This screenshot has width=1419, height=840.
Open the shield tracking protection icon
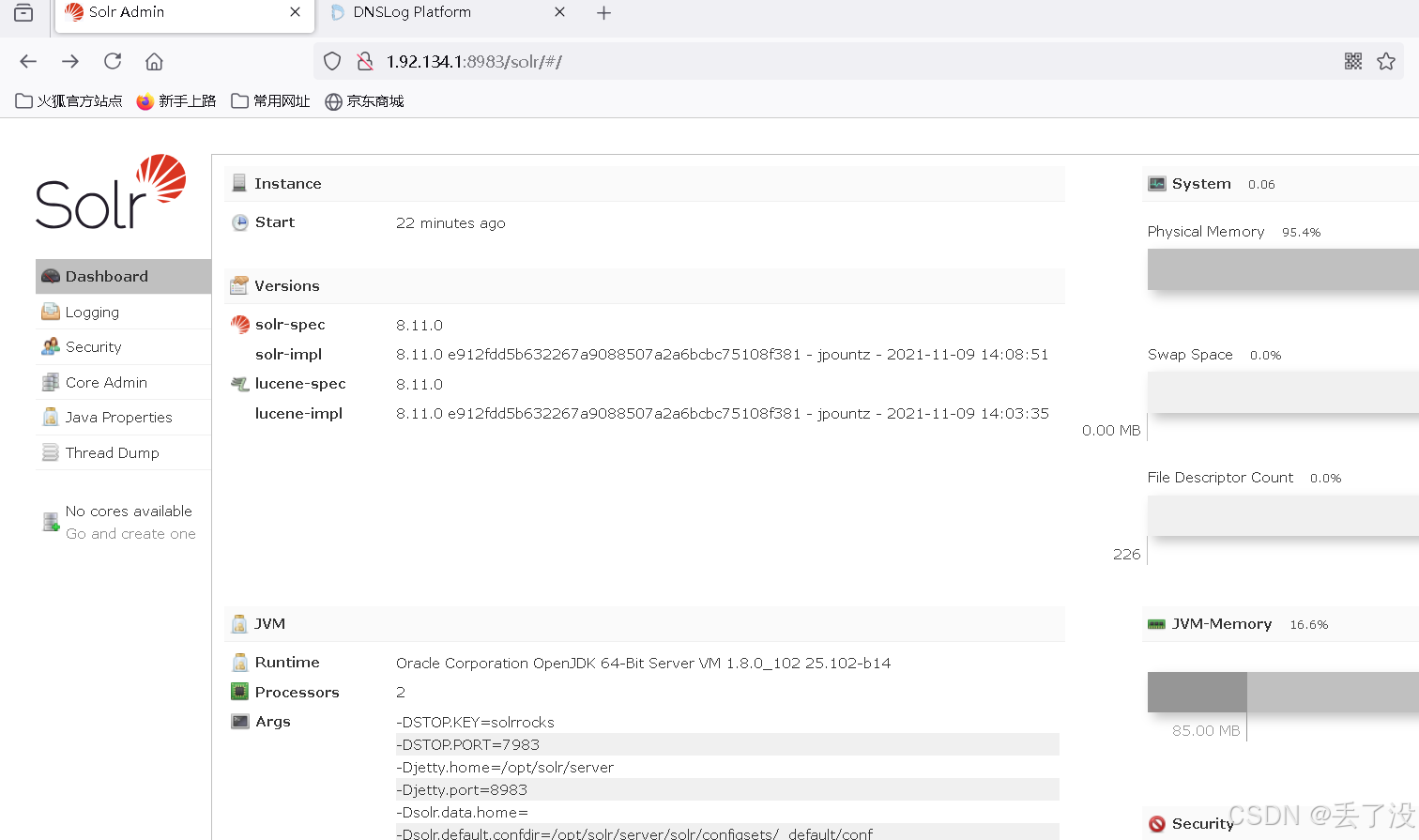click(x=332, y=61)
